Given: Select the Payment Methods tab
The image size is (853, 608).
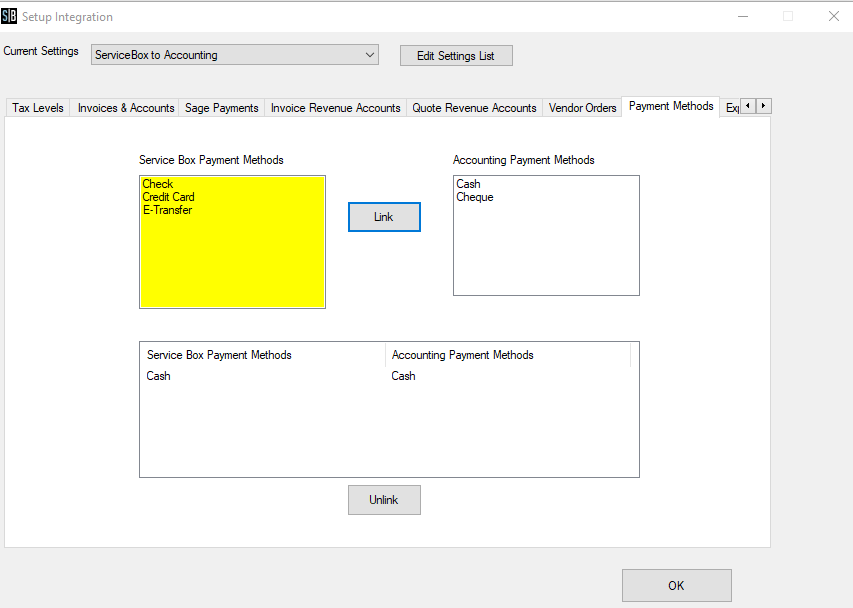Looking at the screenshot, I should (x=671, y=106).
